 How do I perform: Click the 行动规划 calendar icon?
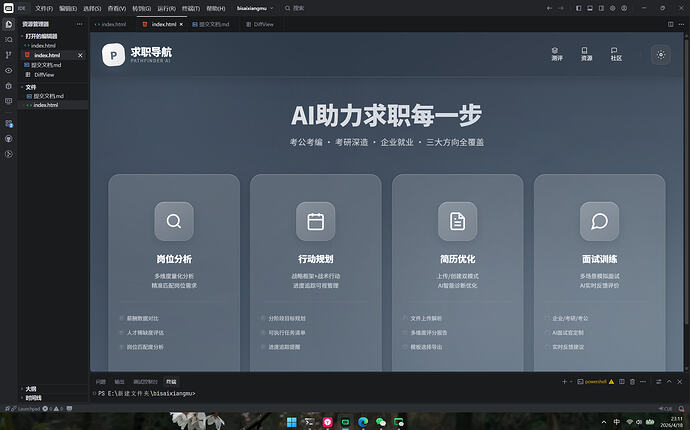tap(315, 221)
